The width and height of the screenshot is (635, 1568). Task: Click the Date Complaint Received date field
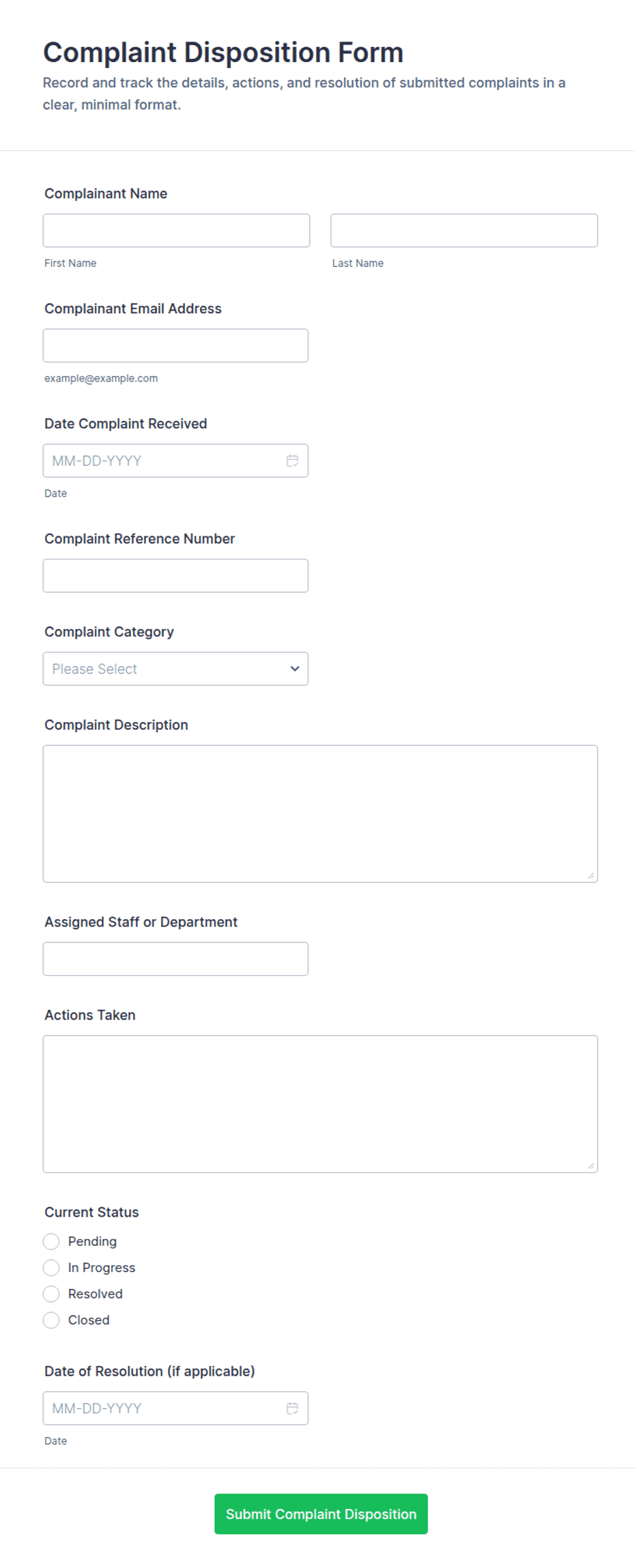tap(175, 461)
